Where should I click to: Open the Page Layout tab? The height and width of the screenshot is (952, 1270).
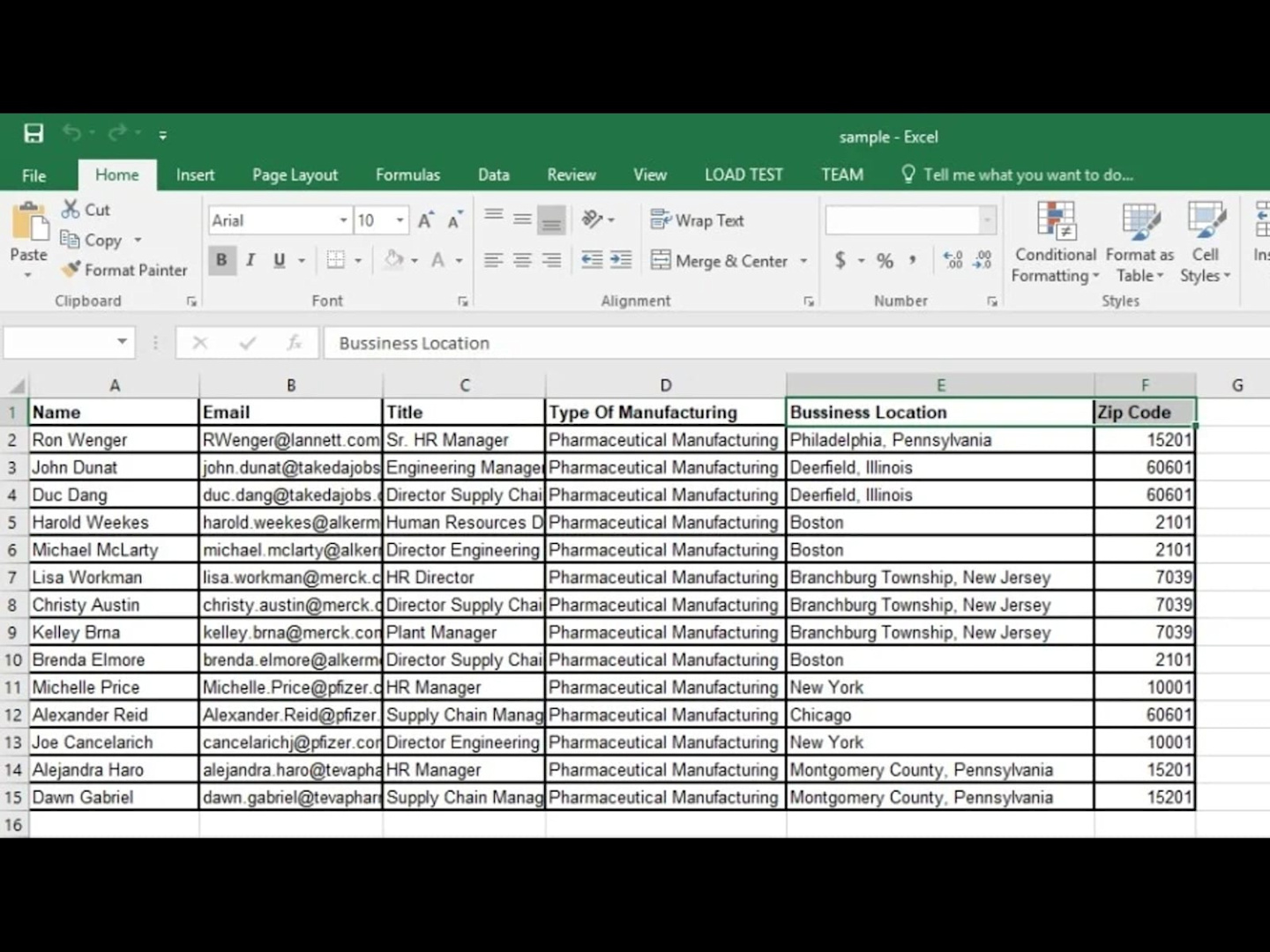(x=295, y=175)
